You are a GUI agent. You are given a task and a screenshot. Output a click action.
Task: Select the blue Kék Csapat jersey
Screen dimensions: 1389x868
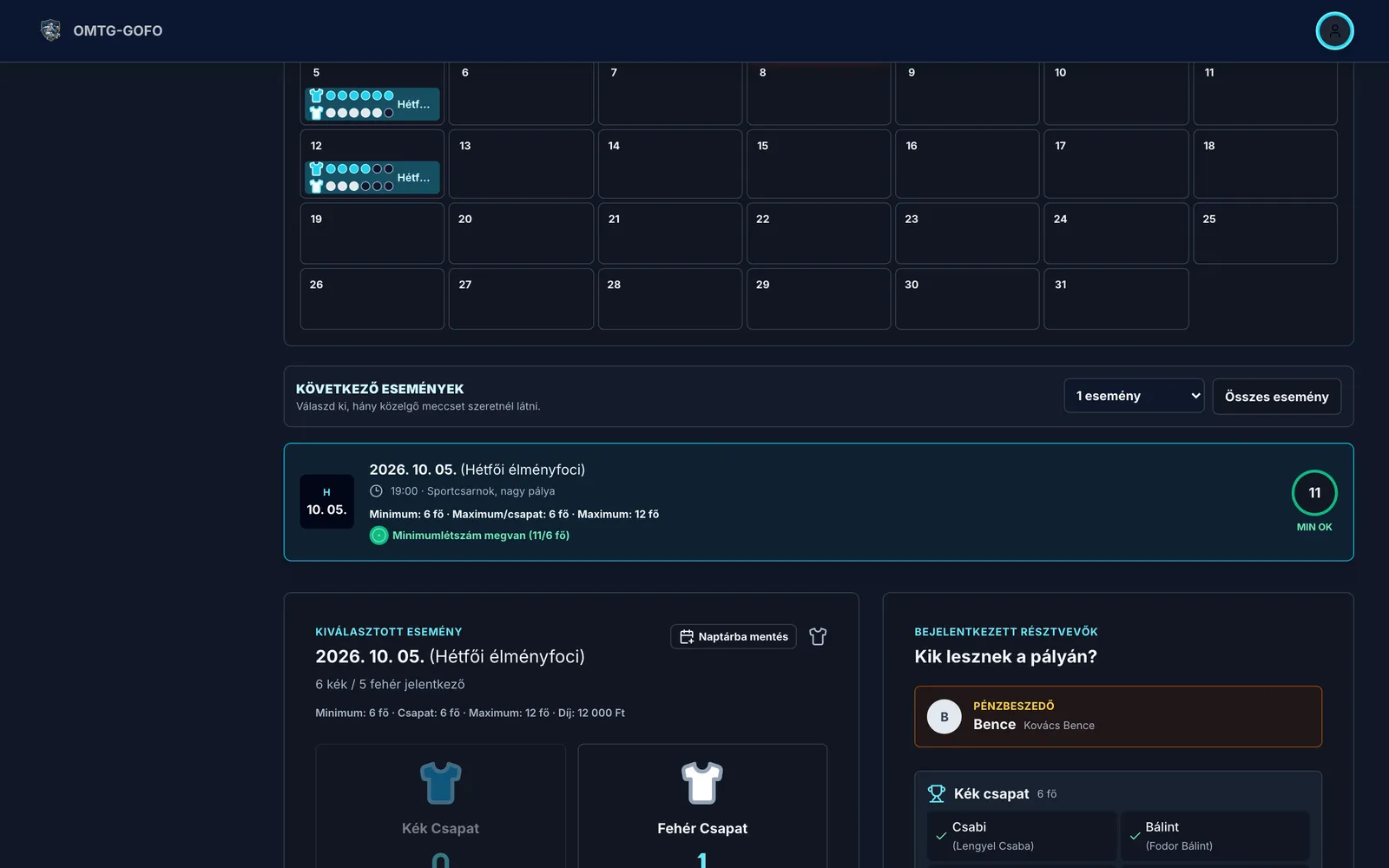coord(440,783)
